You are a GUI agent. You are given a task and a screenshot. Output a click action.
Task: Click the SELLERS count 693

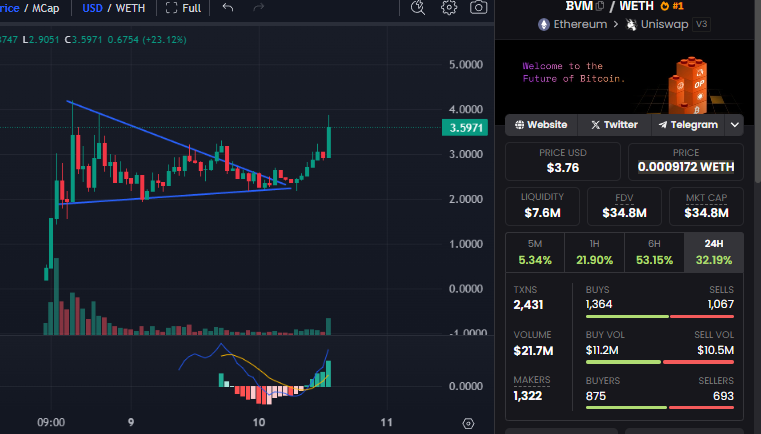(x=723, y=396)
